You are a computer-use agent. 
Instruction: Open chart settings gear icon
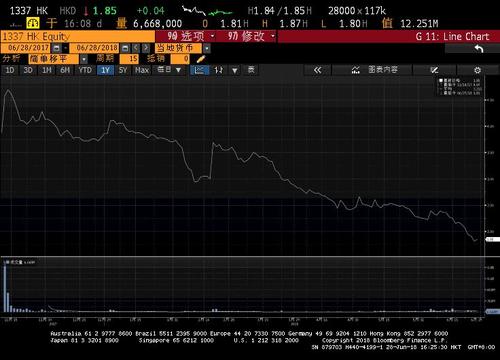(x=477, y=70)
